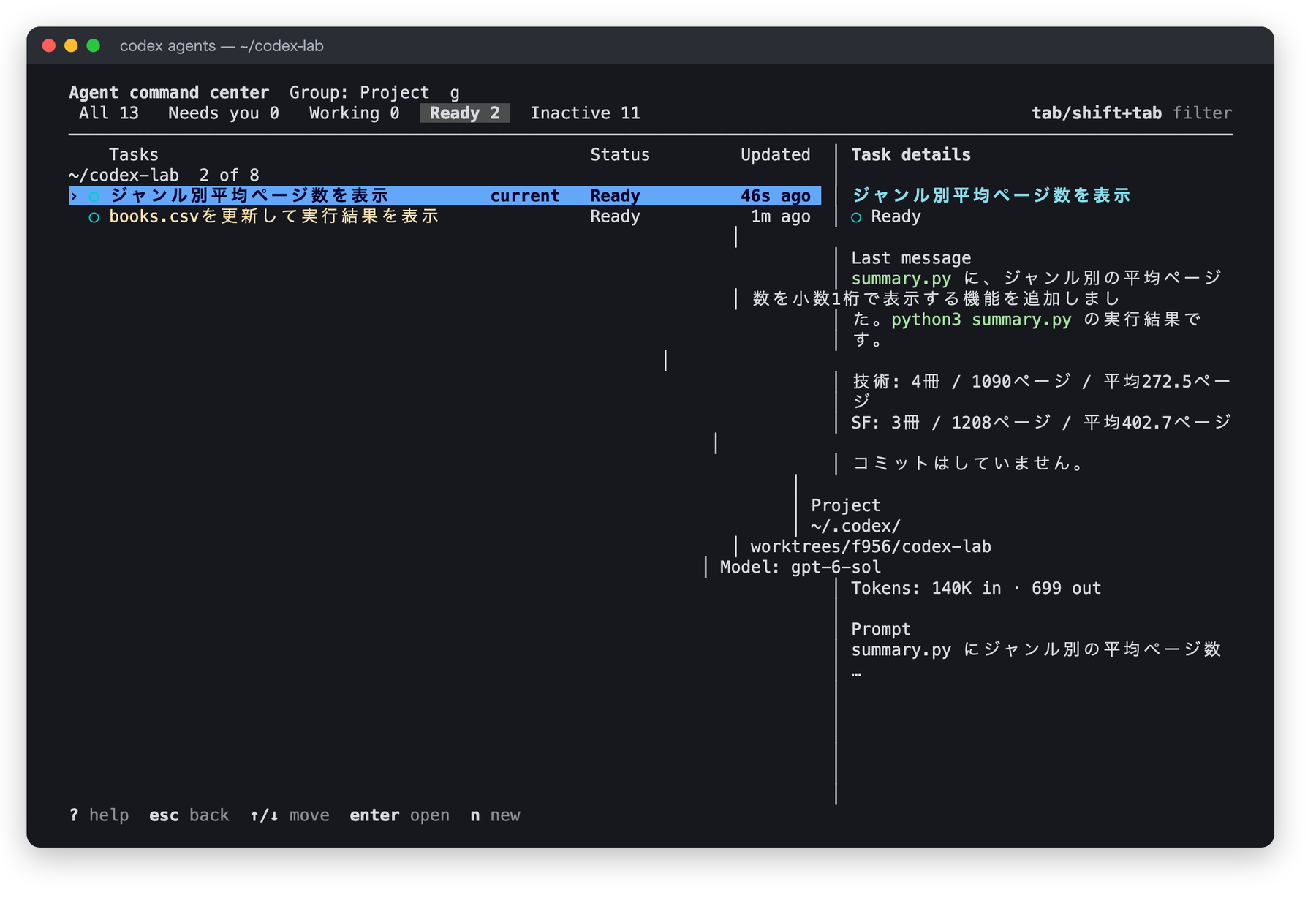Click the Project label in details

[846, 506]
